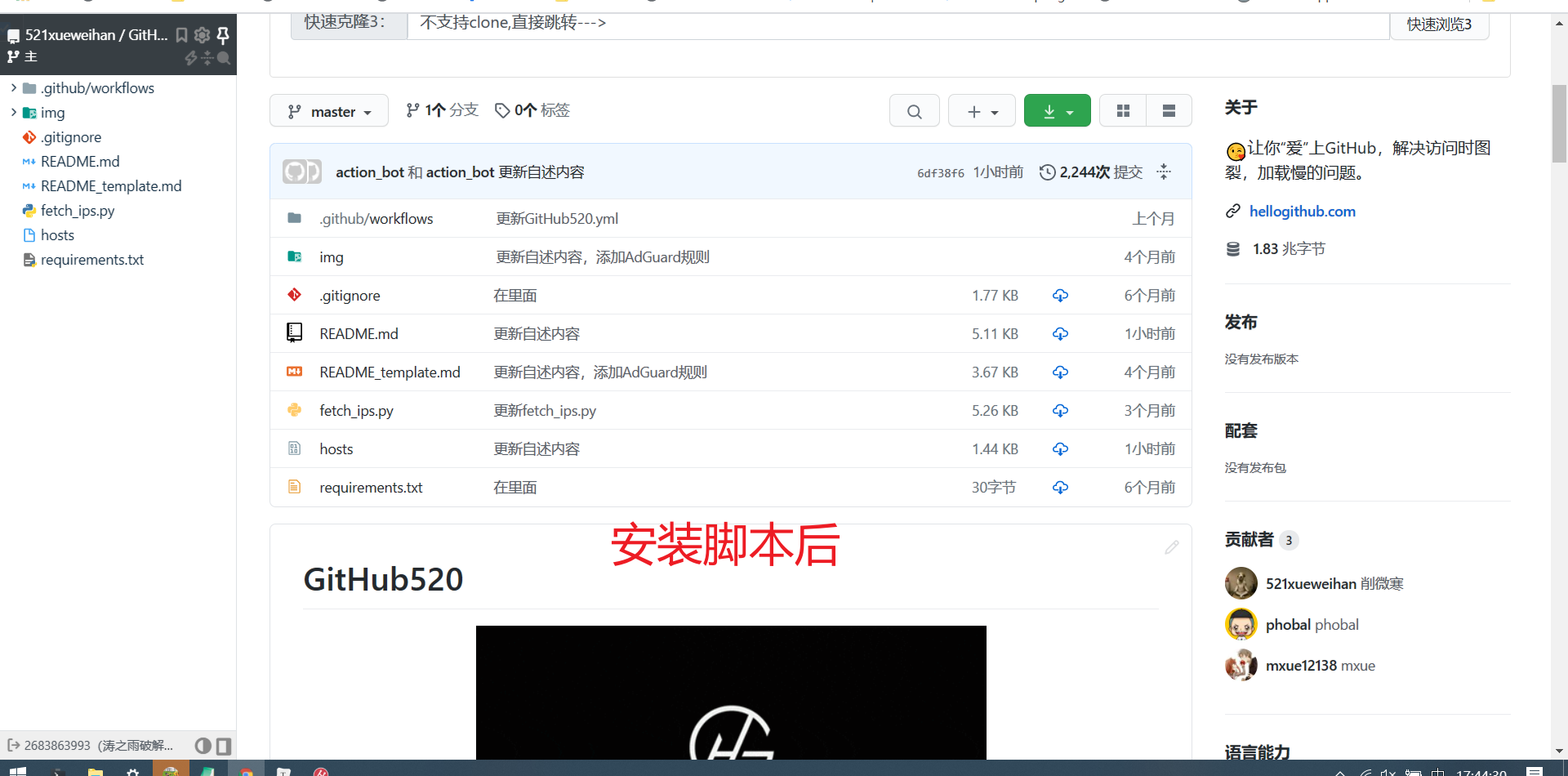Click the download cloud icon for fetch_ips.py

(x=1060, y=411)
